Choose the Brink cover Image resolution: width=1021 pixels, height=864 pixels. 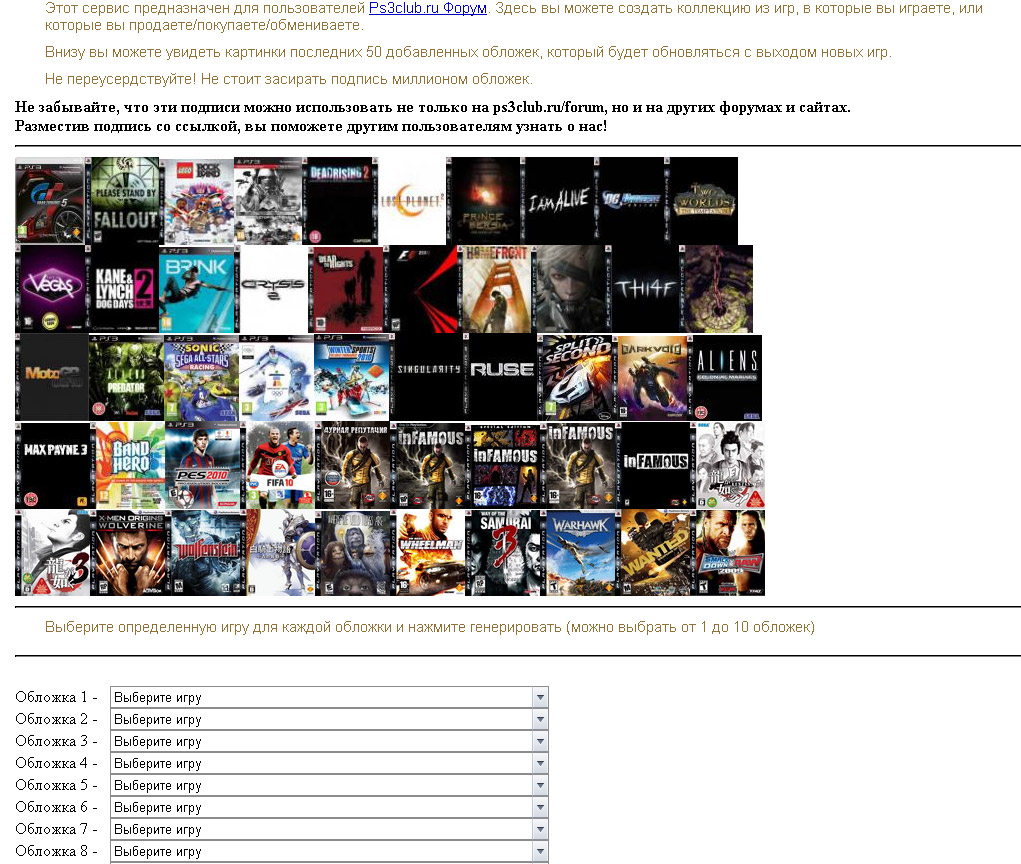[197, 290]
